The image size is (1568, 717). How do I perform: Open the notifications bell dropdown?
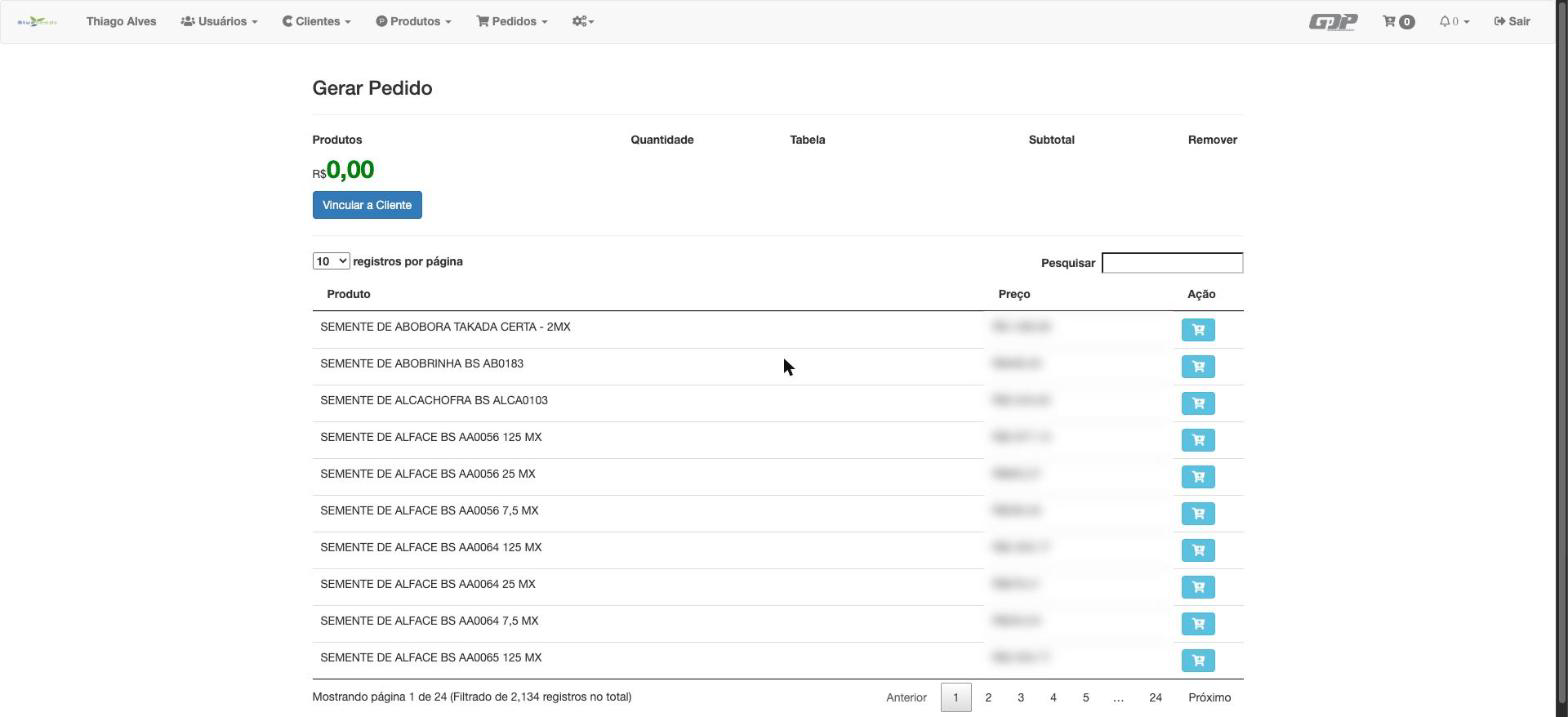tap(1454, 21)
